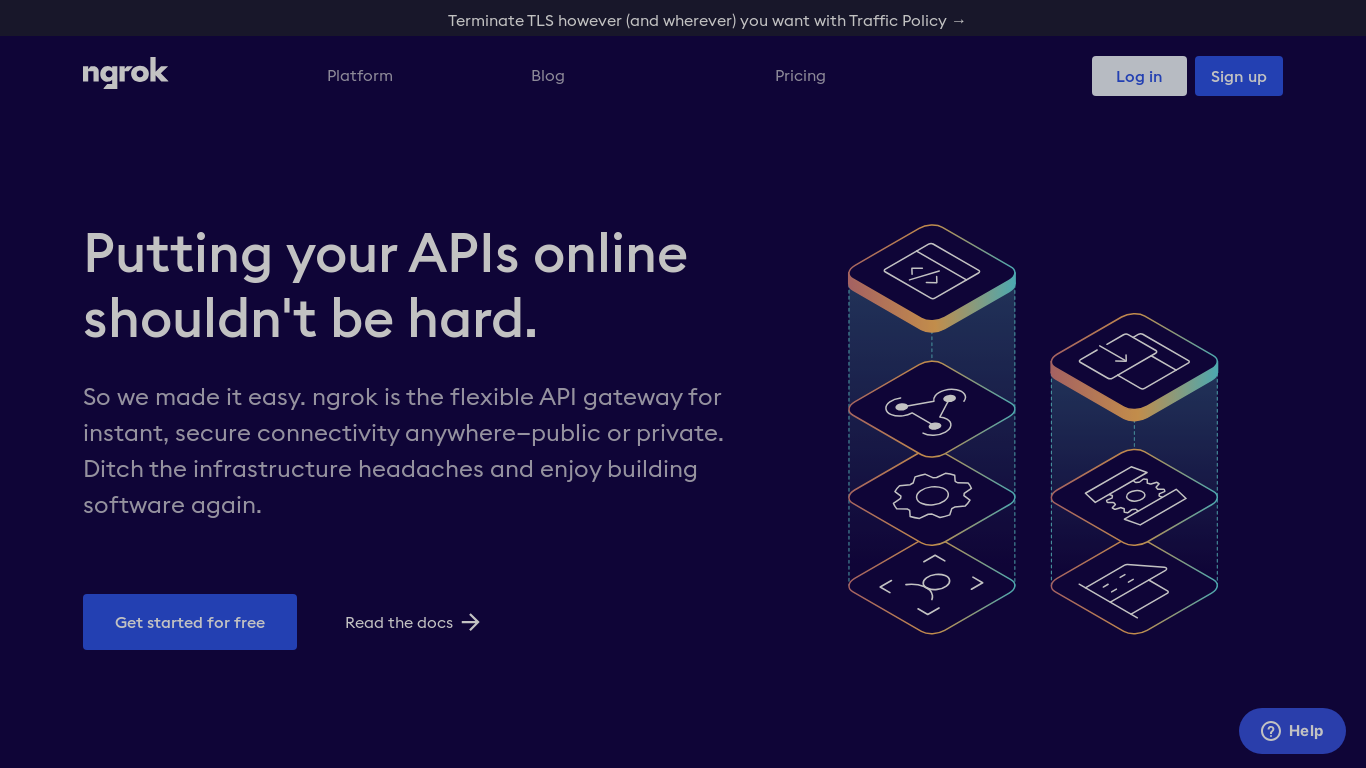Open the Help widget

coord(1292,731)
